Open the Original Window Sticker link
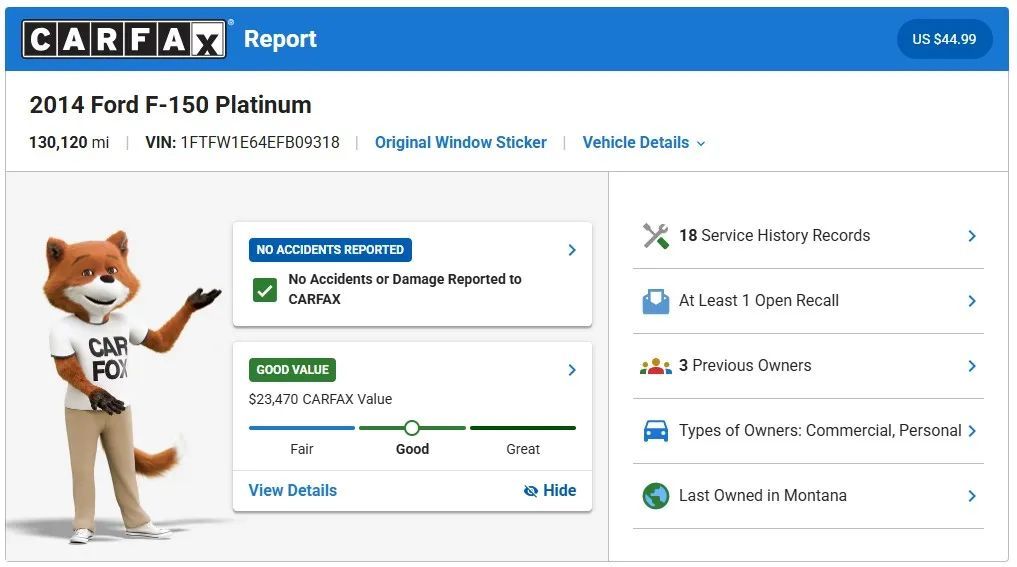The height and width of the screenshot is (567, 1017). (461, 143)
